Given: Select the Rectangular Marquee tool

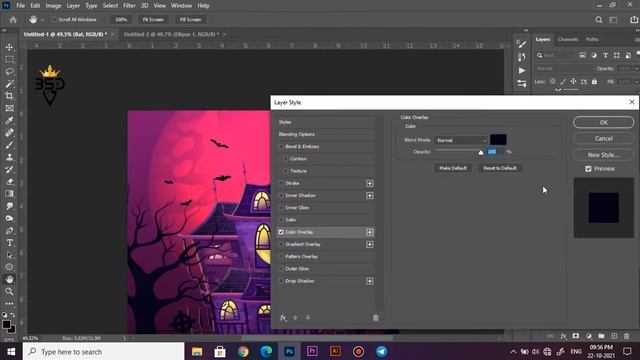Looking at the screenshot, I should pyautogui.click(x=9, y=60).
